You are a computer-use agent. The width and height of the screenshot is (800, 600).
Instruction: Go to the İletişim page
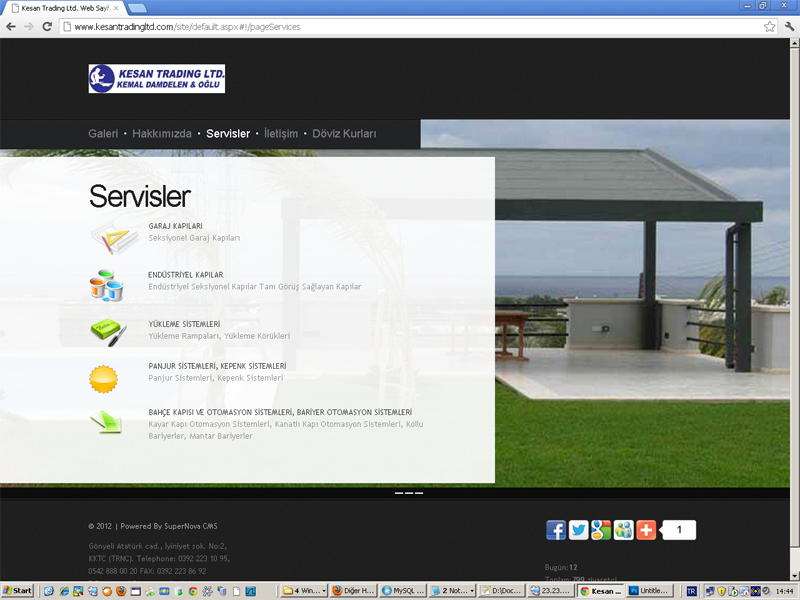click(281, 134)
